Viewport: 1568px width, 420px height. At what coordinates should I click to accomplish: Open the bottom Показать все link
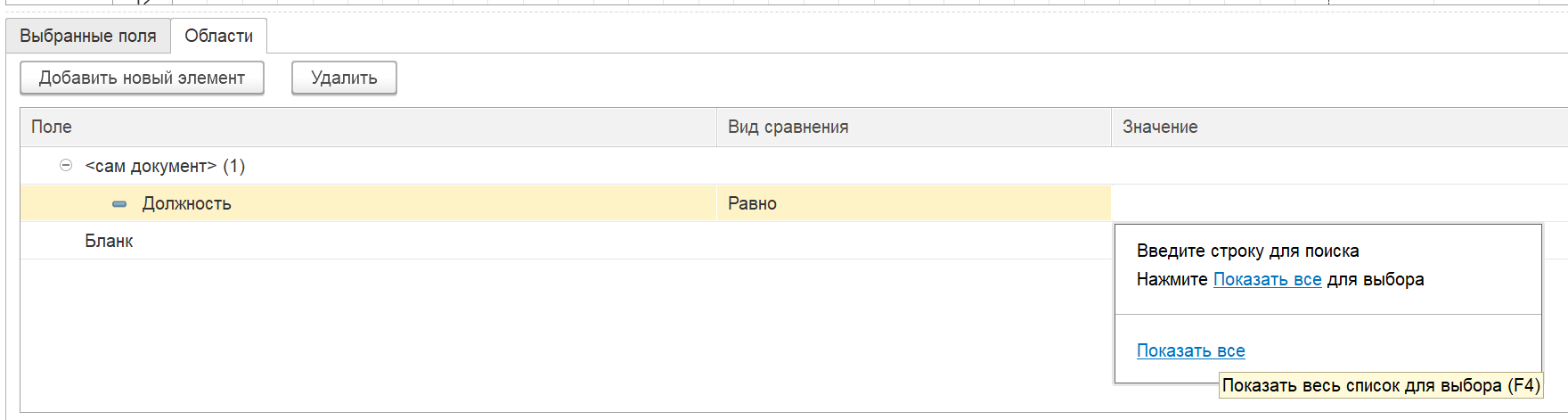tap(1190, 351)
